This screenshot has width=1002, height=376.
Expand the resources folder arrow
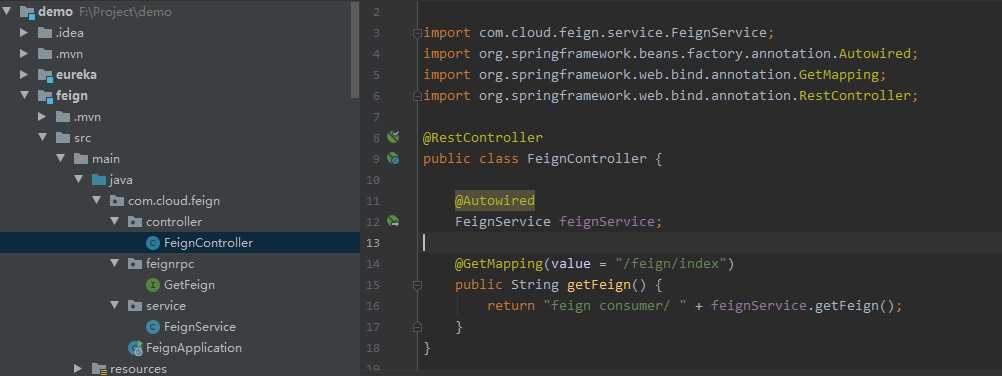click(x=78, y=369)
